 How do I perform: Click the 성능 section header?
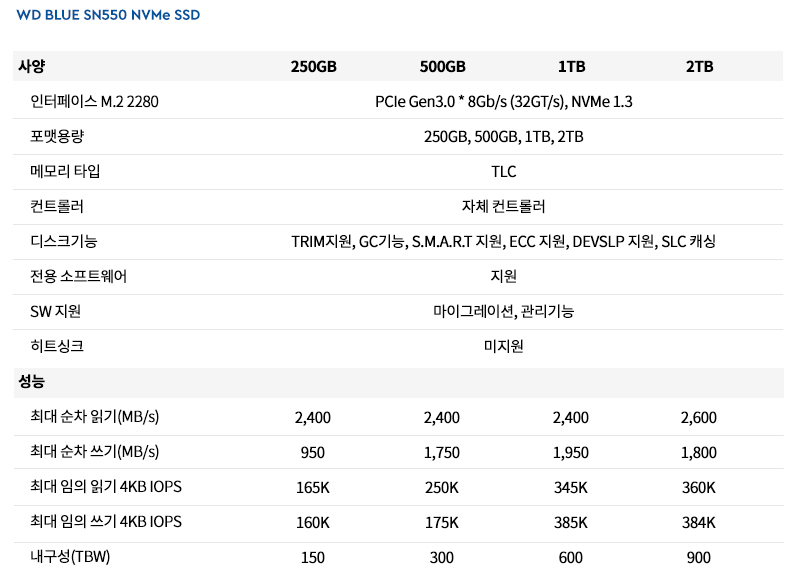pyautogui.click(x=32, y=381)
